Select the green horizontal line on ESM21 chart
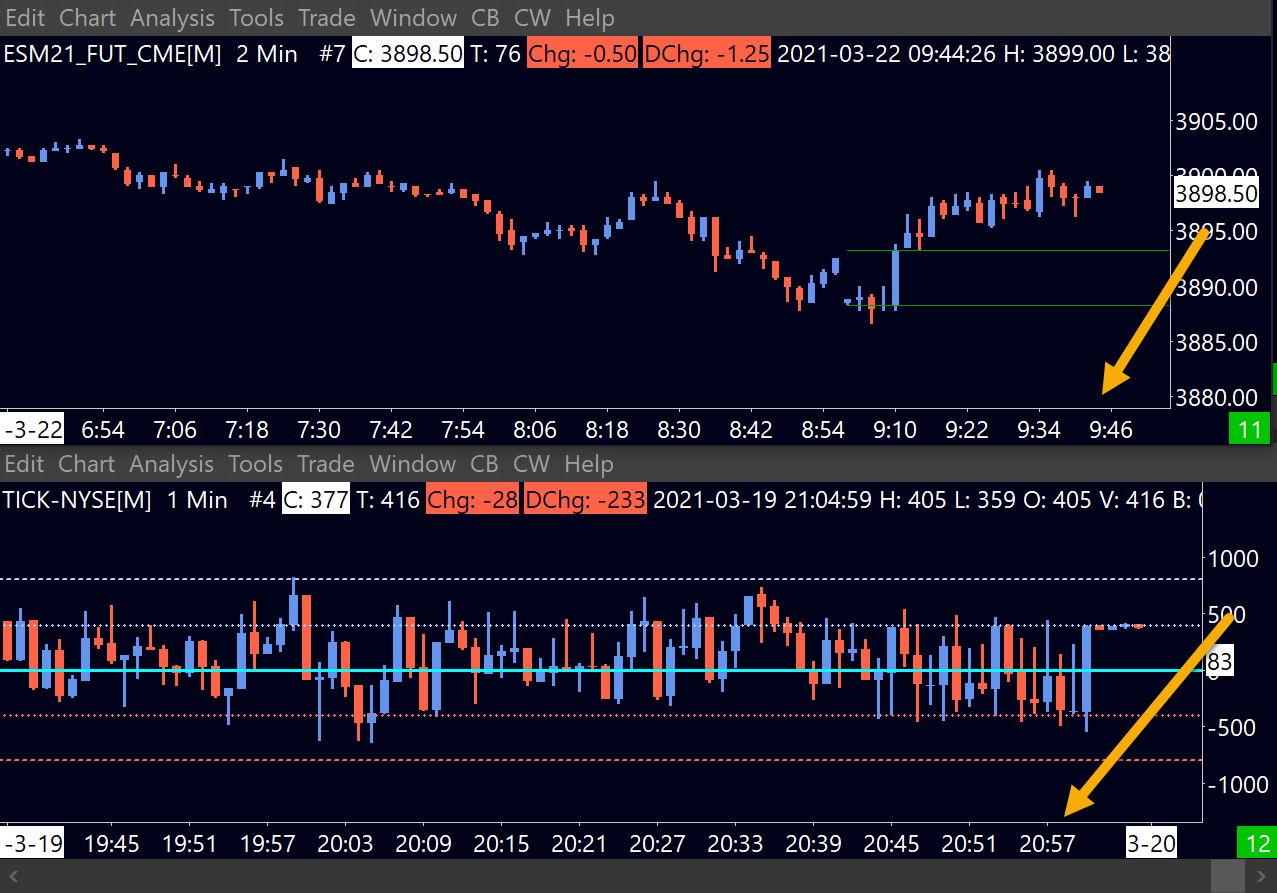Screen dimensions: 1277x893 click(1007, 250)
